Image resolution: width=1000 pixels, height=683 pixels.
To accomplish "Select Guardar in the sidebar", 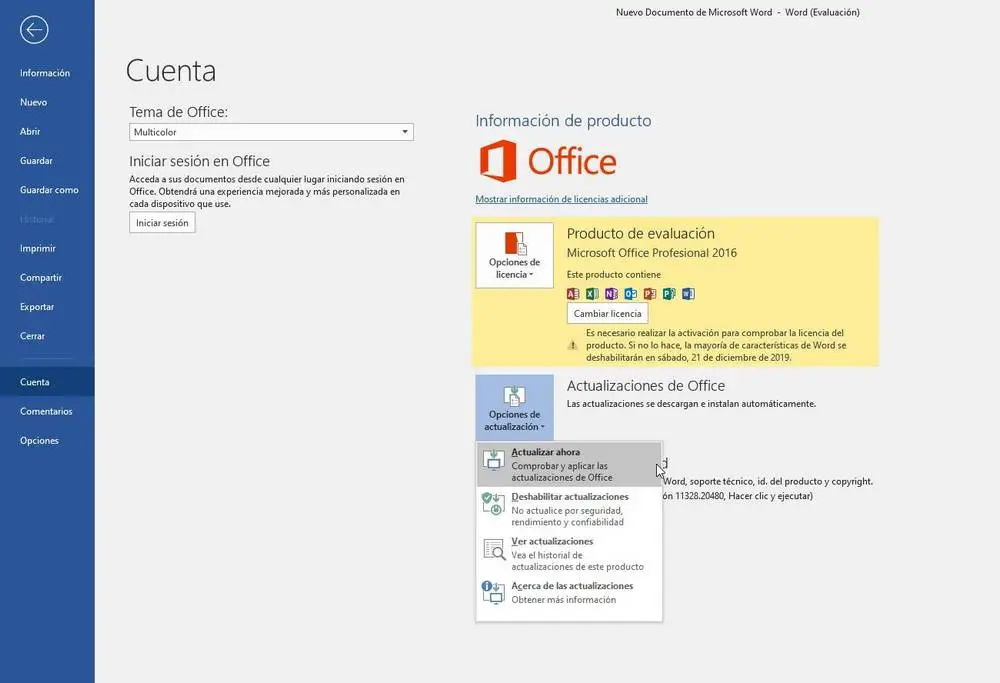I will click(x=47, y=161).
